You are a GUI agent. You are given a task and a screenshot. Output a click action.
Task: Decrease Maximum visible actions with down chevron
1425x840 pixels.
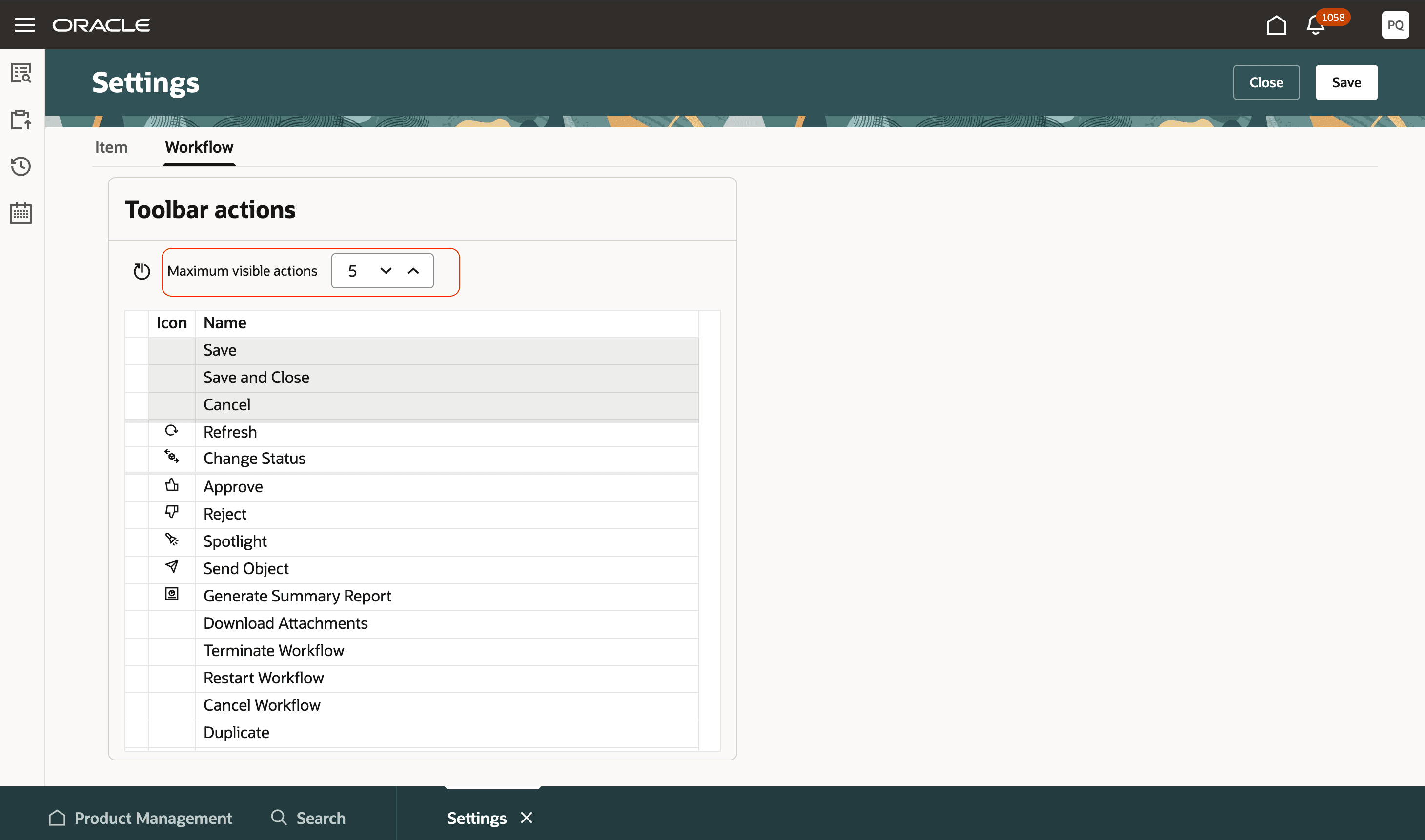tap(386, 271)
